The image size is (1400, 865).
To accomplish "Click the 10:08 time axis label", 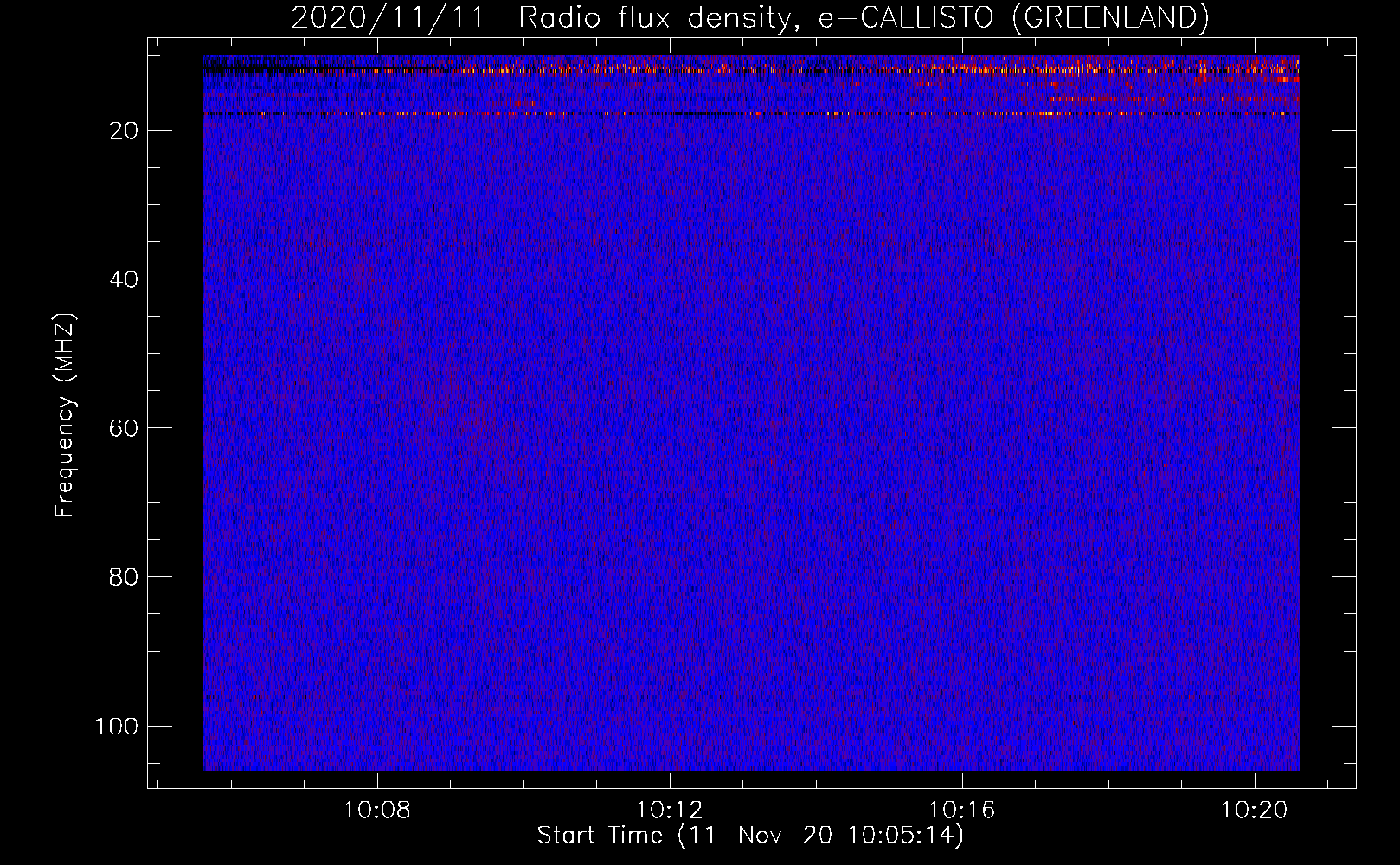I will pos(376,811).
